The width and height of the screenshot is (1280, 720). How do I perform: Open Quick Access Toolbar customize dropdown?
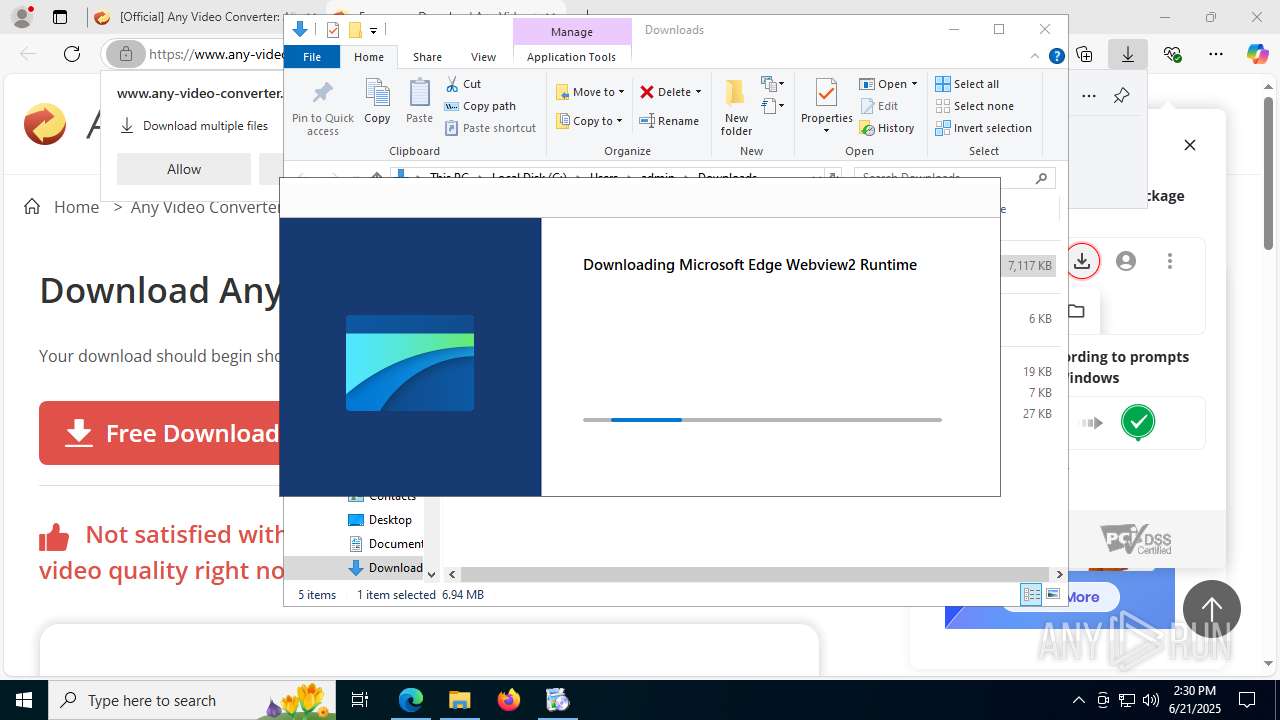(x=373, y=30)
